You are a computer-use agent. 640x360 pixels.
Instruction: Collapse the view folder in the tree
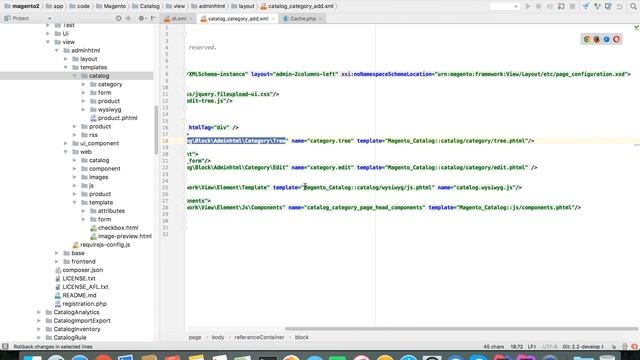point(48,42)
